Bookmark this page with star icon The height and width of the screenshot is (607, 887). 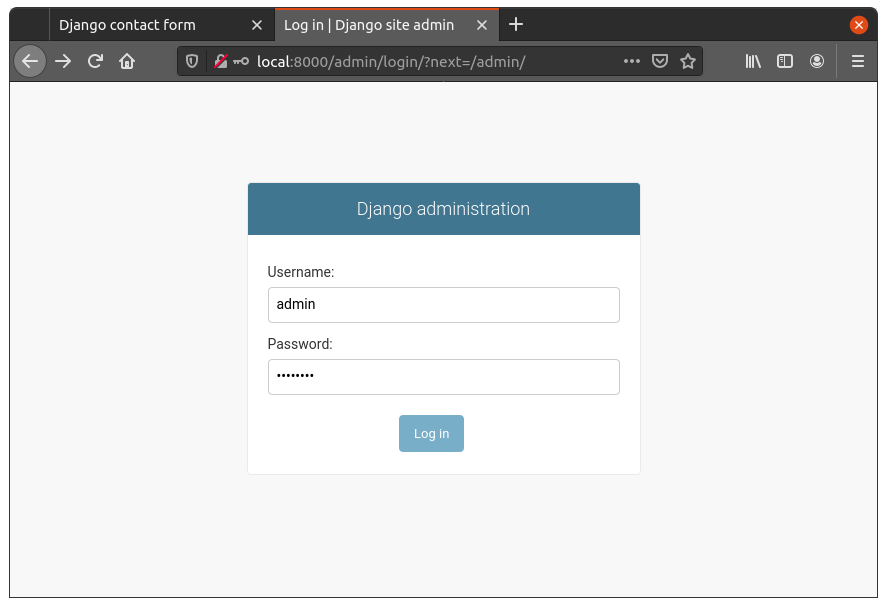click(x=688, y=61)
